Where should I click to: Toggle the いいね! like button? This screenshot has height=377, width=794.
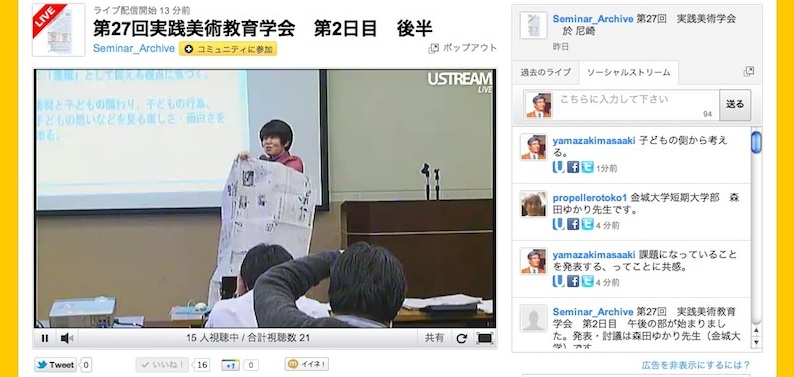point(162,365)
